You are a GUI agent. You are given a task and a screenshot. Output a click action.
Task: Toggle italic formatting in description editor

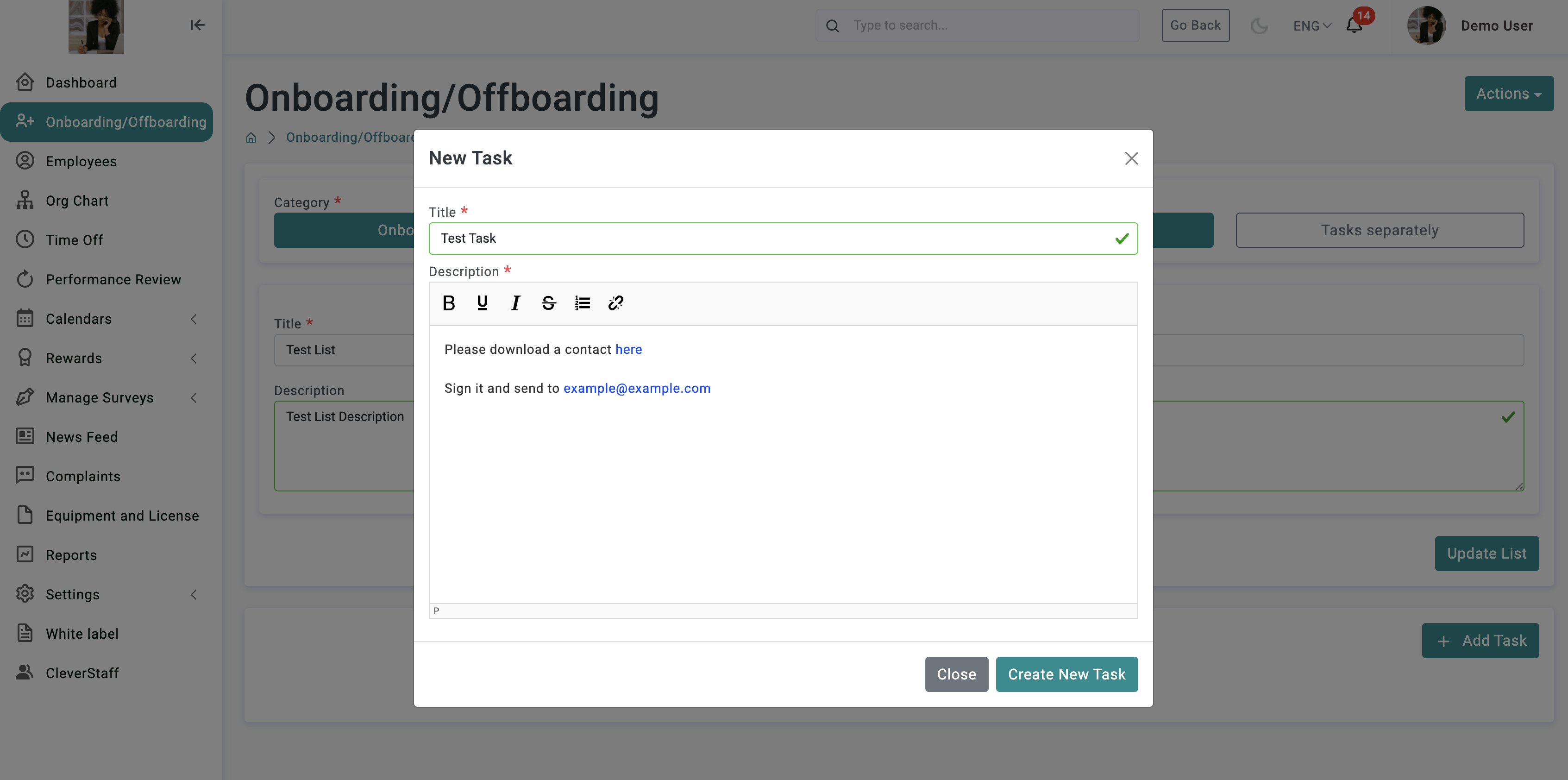coord(515,302)
